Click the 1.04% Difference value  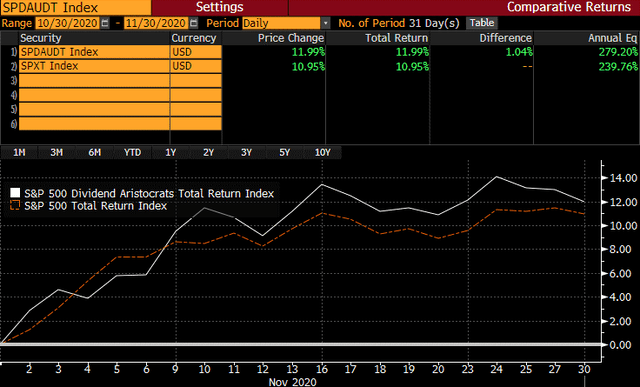(519, 52)
